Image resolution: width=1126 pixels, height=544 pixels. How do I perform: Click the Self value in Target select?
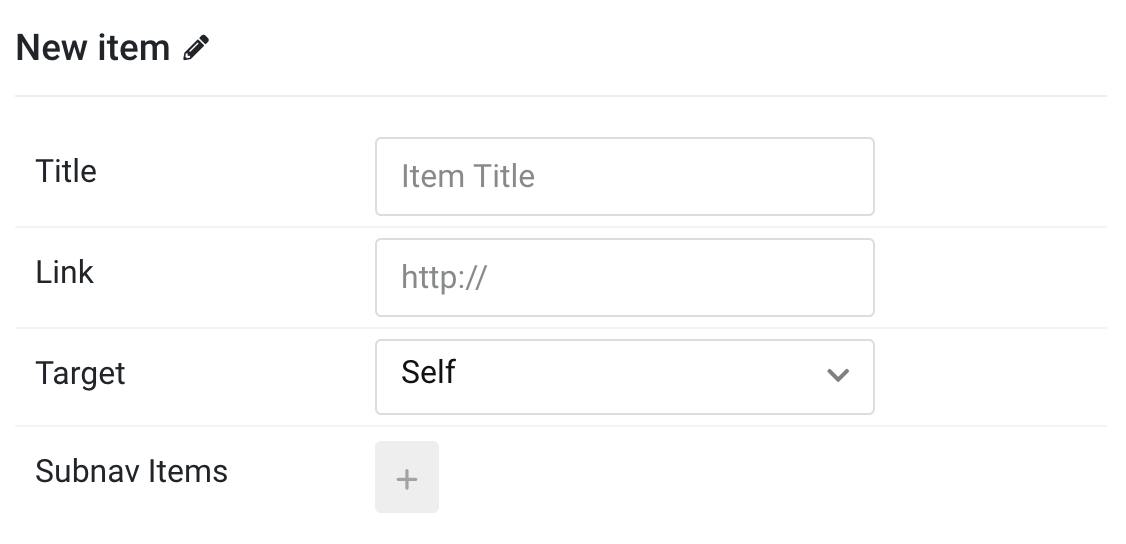428,372
